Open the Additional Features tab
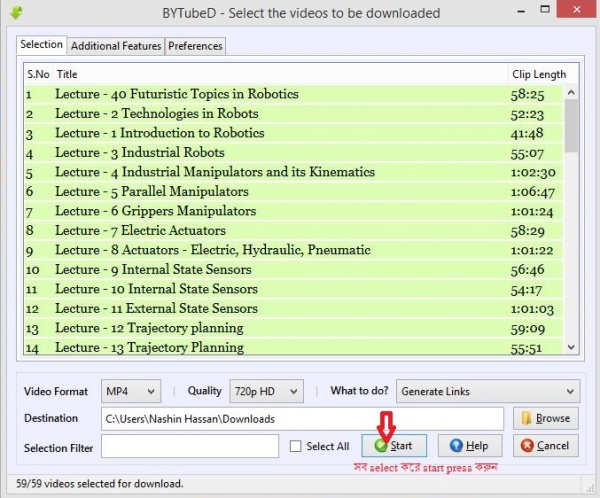Screen dimensions: 600x498 116,46
